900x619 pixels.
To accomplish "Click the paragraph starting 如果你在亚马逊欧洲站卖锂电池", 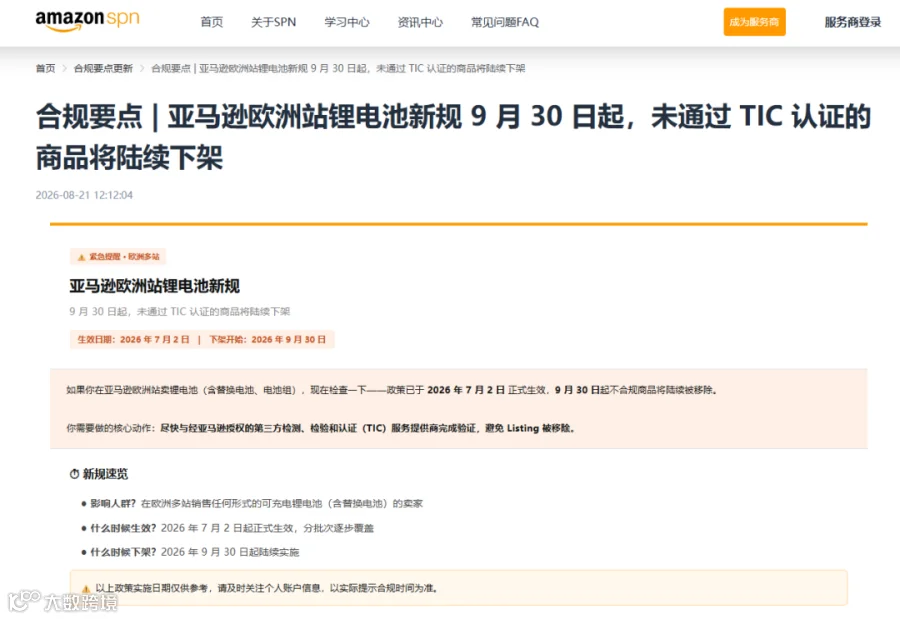I will coord(391,390).
